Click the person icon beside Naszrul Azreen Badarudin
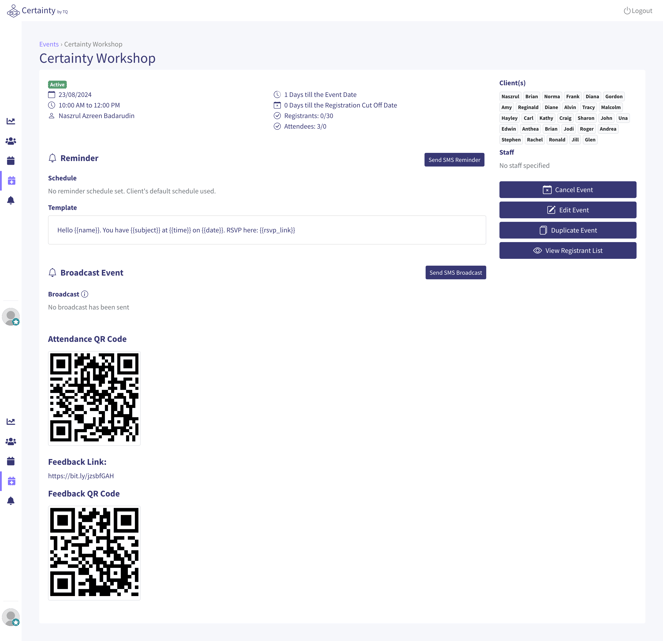The image size is (663, 641). [x=52, y=115]
